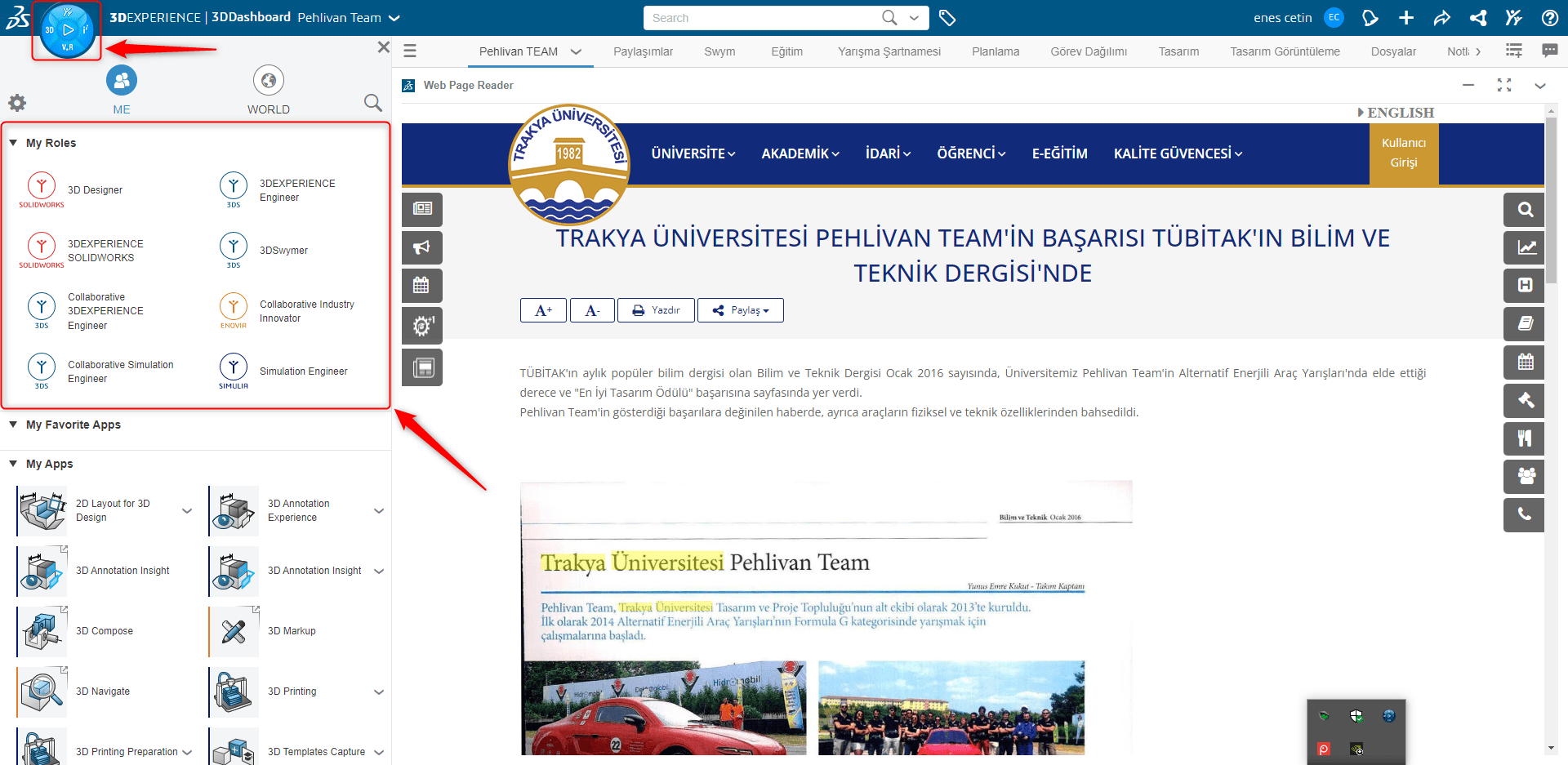Open the E-EĞİTİM link
This screenshot has width=1568, height=765.
click(x=1060, y=153)
